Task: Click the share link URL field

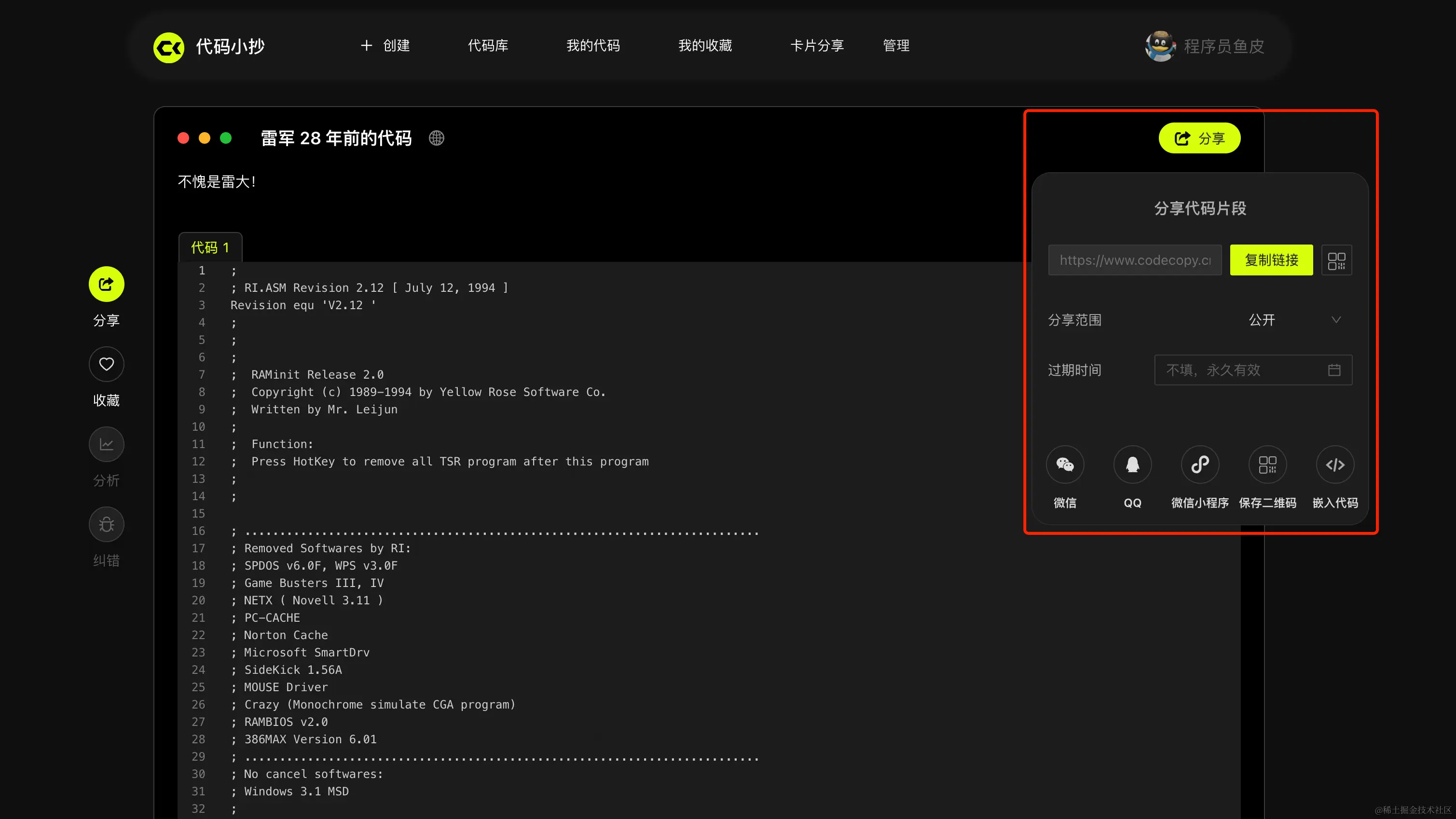Action: 1134,260
